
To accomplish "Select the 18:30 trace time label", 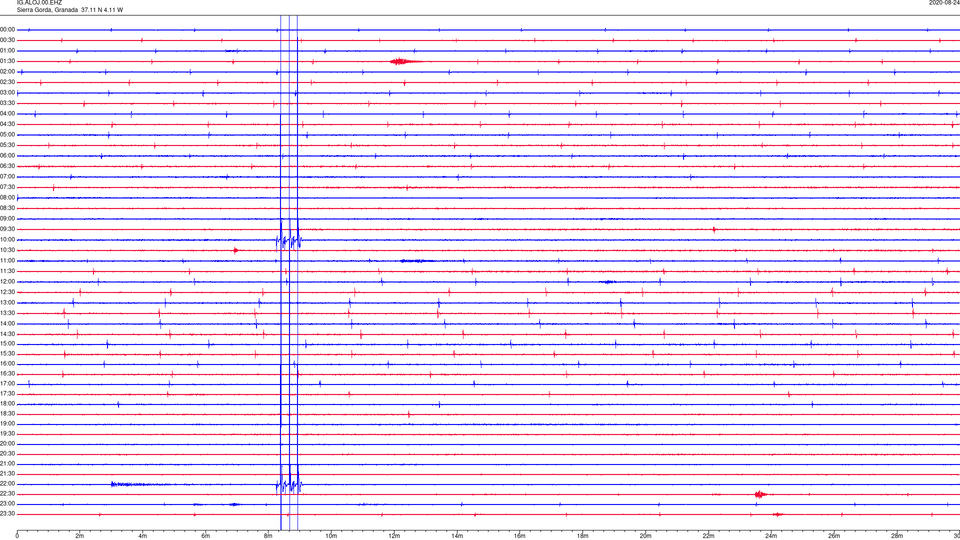I will click(7, 414).
